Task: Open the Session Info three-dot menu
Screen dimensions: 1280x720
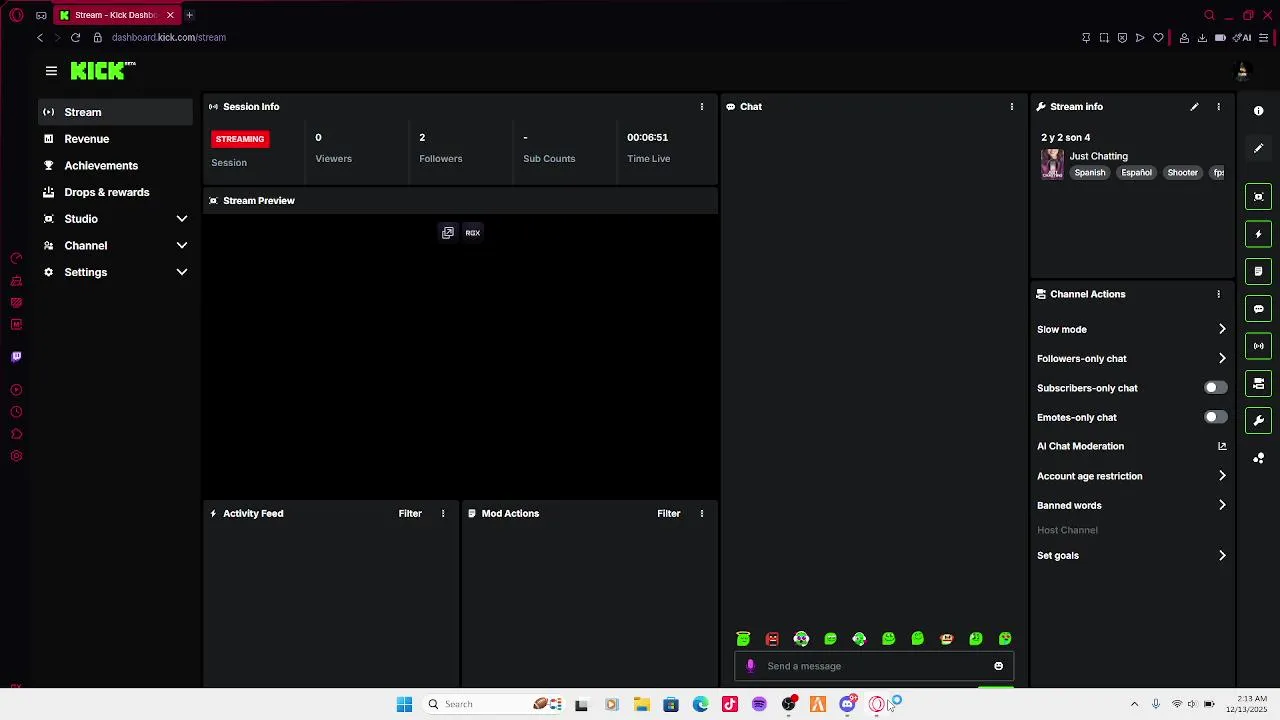Action: pos(702,107)
